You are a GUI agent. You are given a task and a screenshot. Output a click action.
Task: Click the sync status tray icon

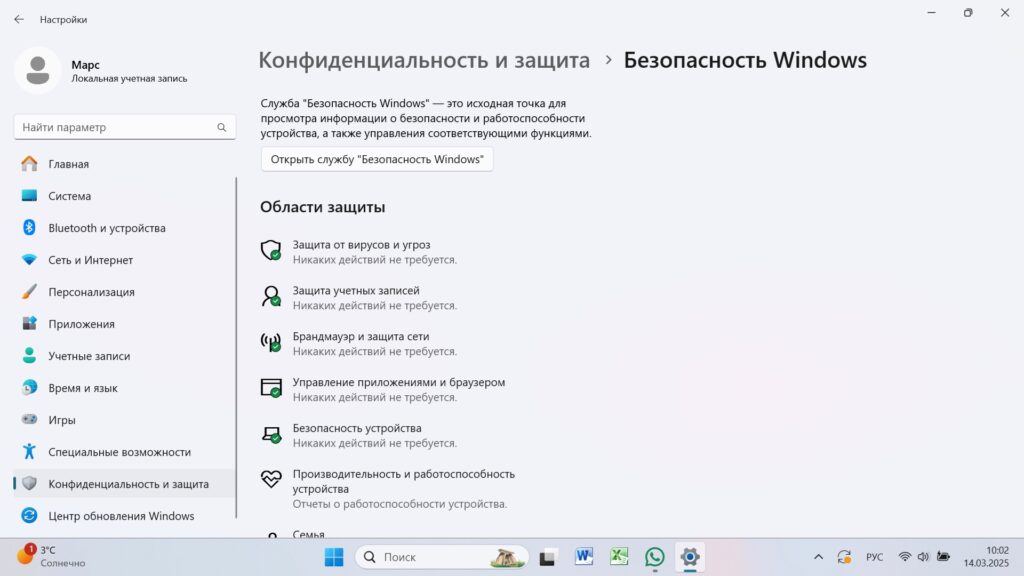(x=844, y=557)
